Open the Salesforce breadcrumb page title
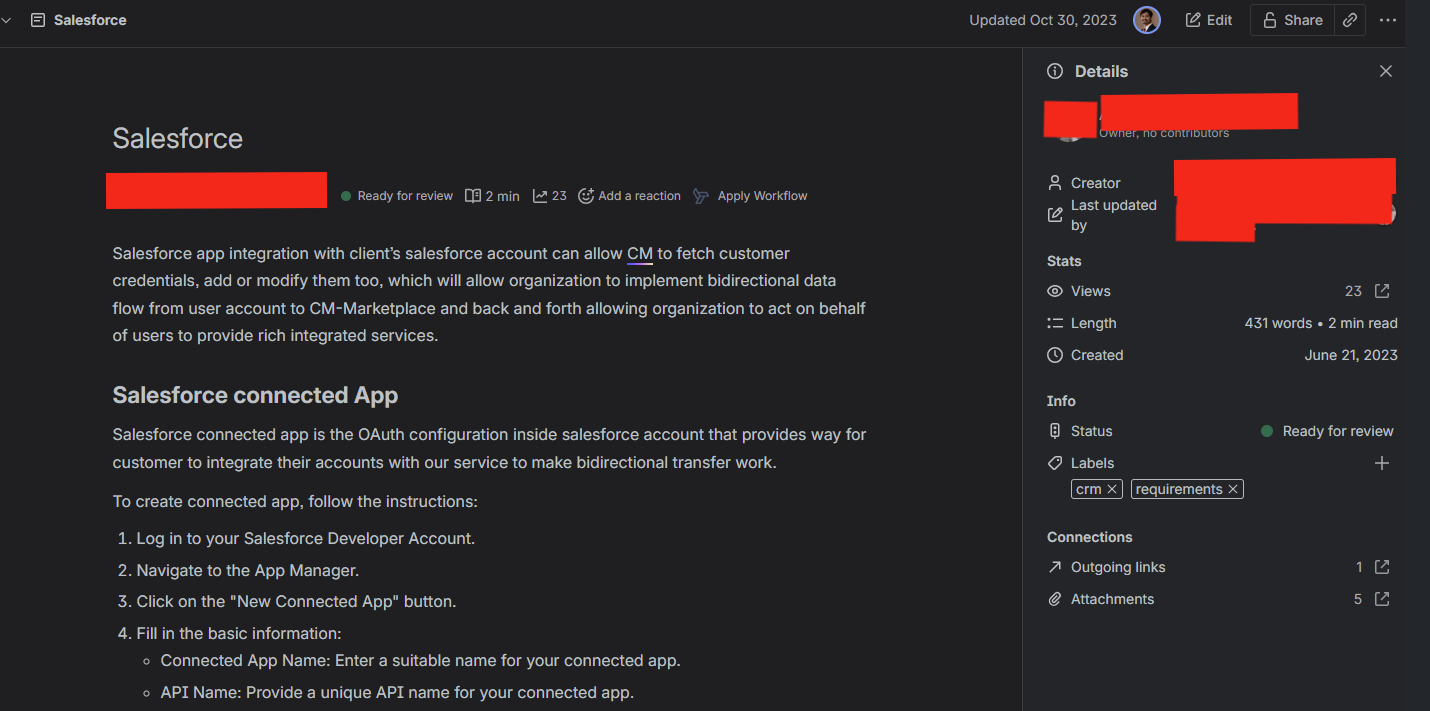Image resolution: width=1430 pixels, height=711 pixels. [x=90, y=20]
